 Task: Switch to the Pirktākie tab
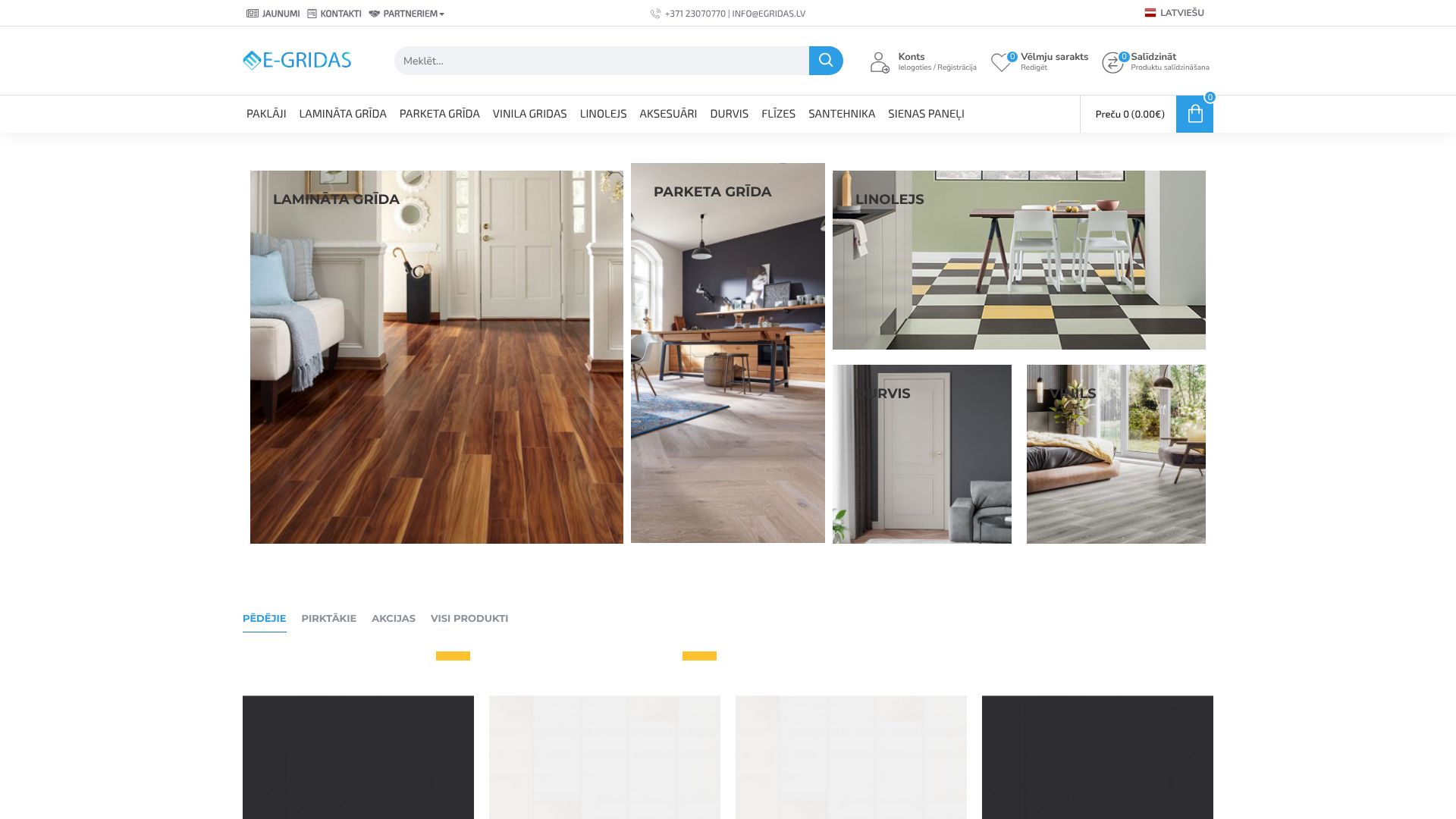pos(328,618)
